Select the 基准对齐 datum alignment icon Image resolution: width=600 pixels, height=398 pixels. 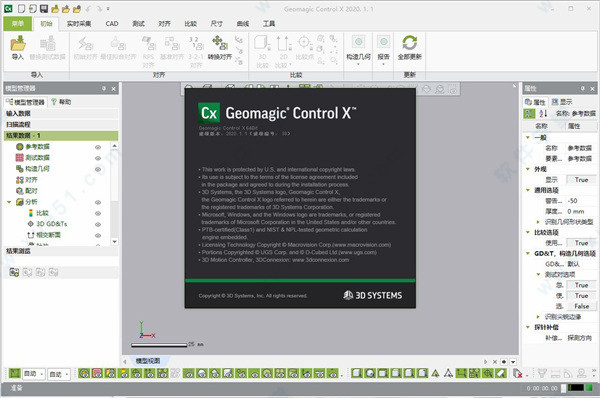(x=172, y=44)
